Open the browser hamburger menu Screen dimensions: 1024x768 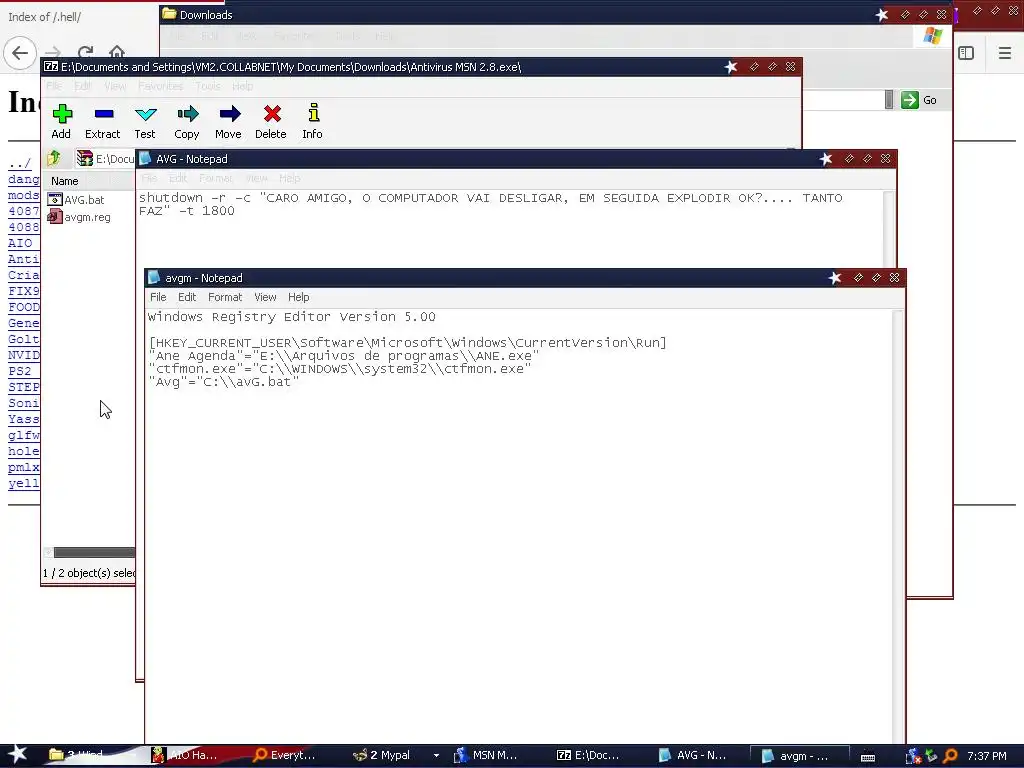click(x=1004, y=53)
